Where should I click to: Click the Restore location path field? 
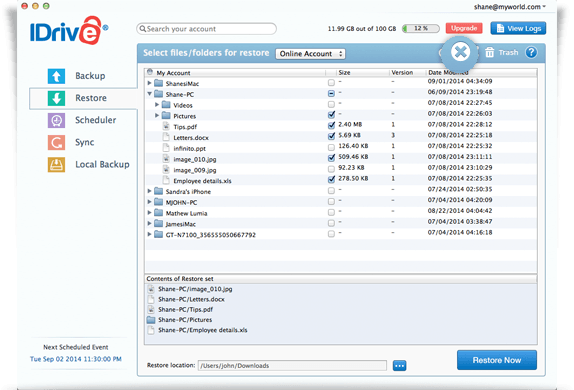click(x=292, y=365)
